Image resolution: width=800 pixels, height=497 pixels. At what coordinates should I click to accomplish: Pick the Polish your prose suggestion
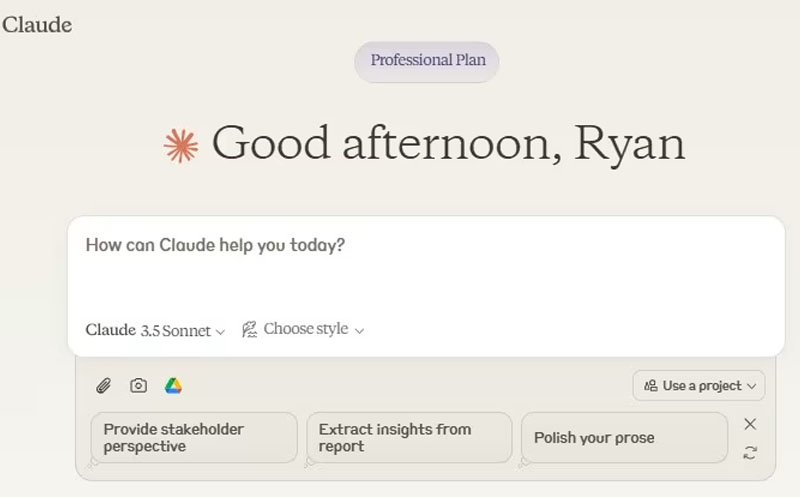(624, 438)
